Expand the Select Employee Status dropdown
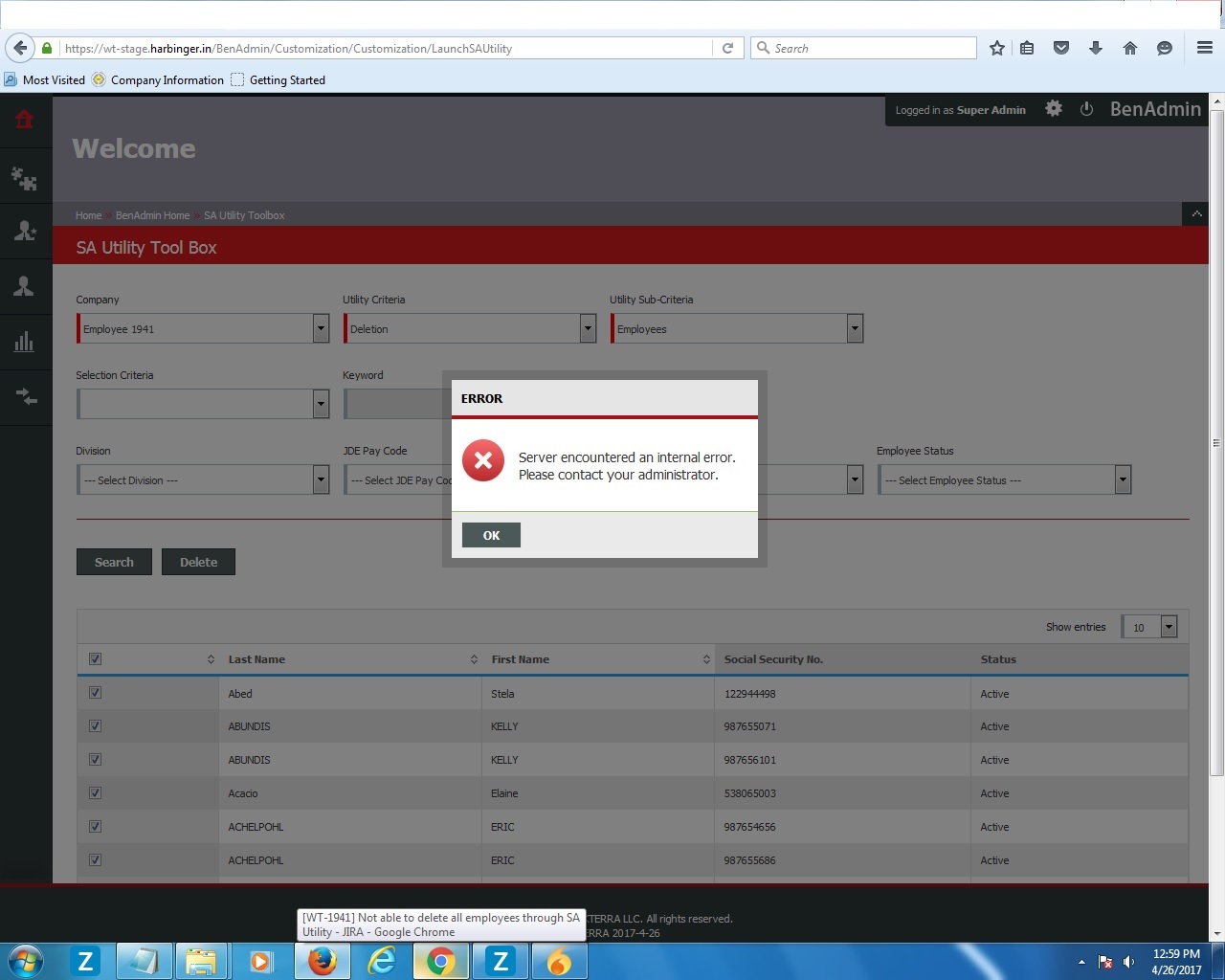This screenshot has width=1225, height=980. coord(1004,480)
